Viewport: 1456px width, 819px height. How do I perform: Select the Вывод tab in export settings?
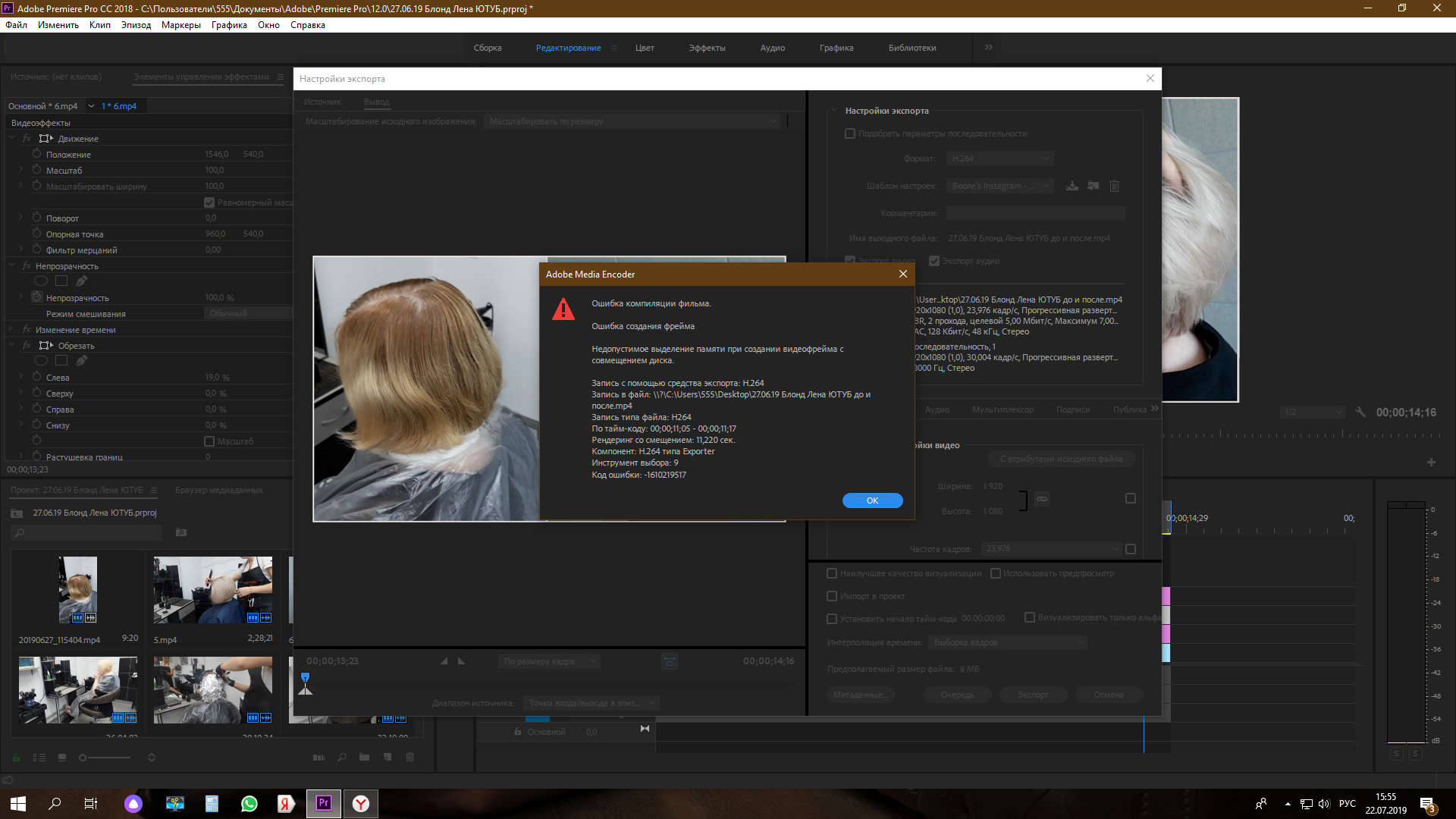point(376,102)
